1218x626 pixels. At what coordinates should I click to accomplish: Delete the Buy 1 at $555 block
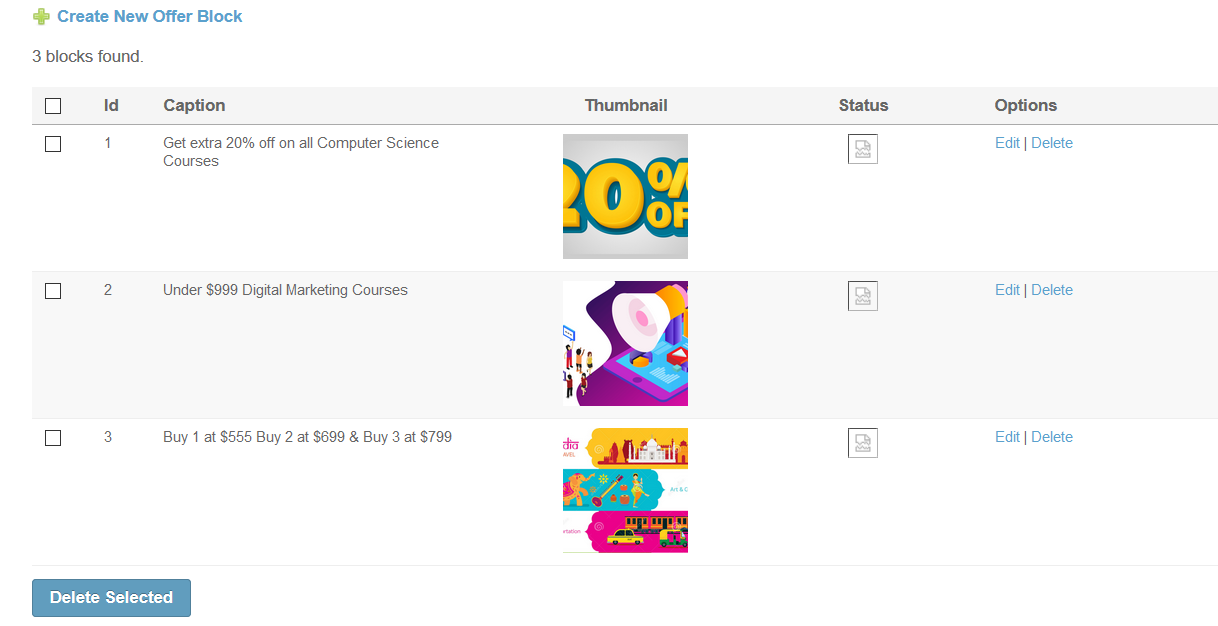pos(1052,437)
